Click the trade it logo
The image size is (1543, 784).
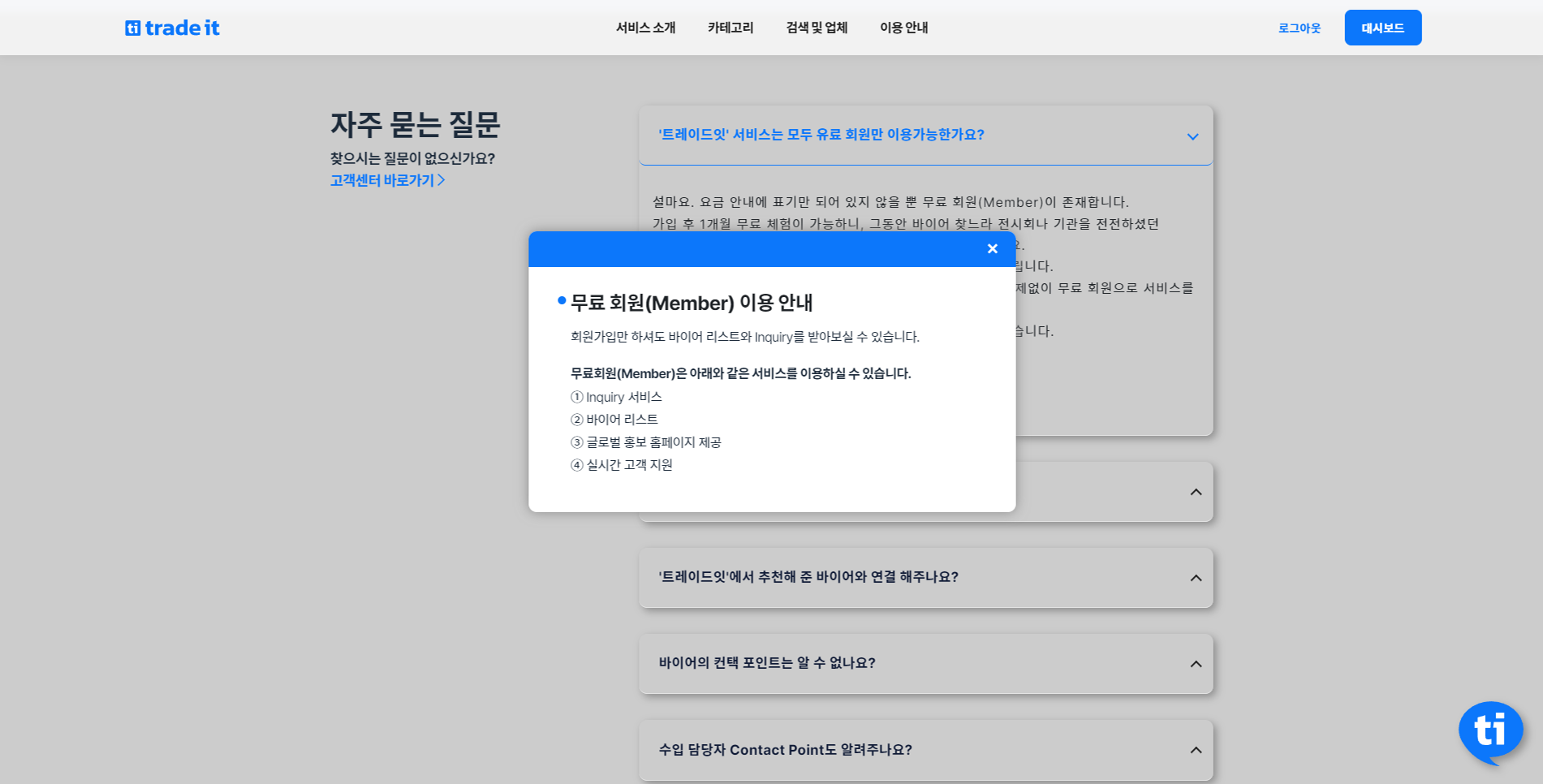click(x=172, y=28)
